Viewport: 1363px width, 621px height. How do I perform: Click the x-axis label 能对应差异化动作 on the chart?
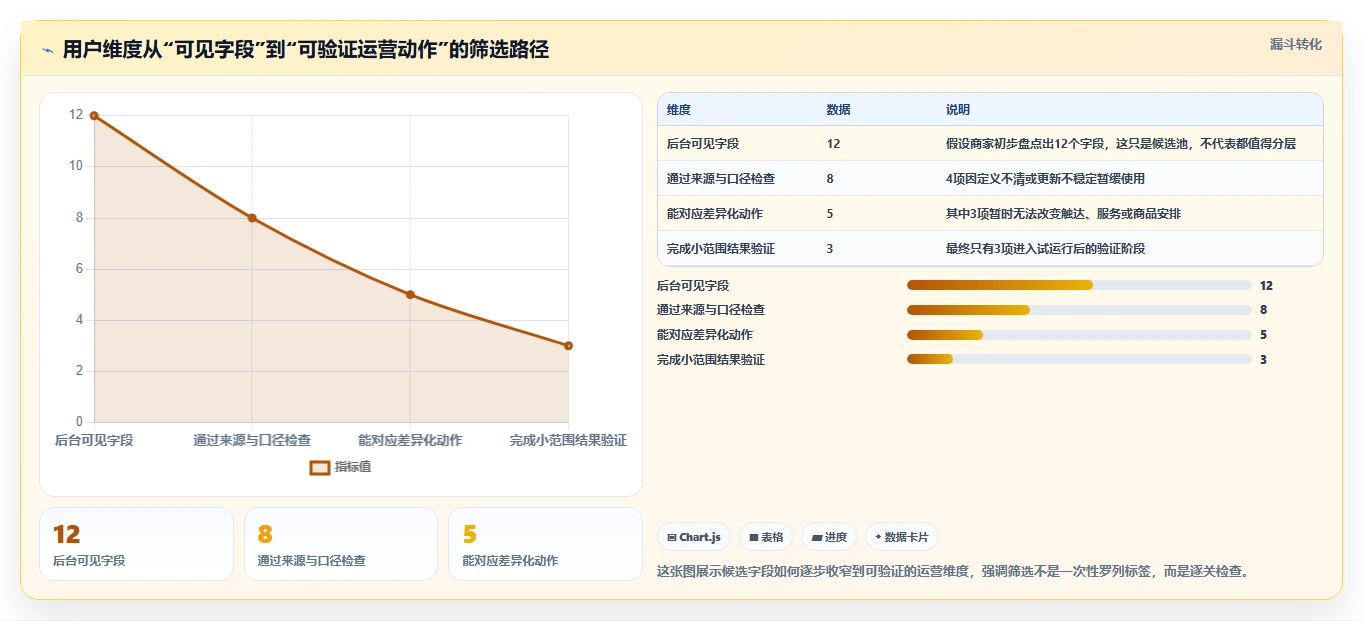coord(410,440)
